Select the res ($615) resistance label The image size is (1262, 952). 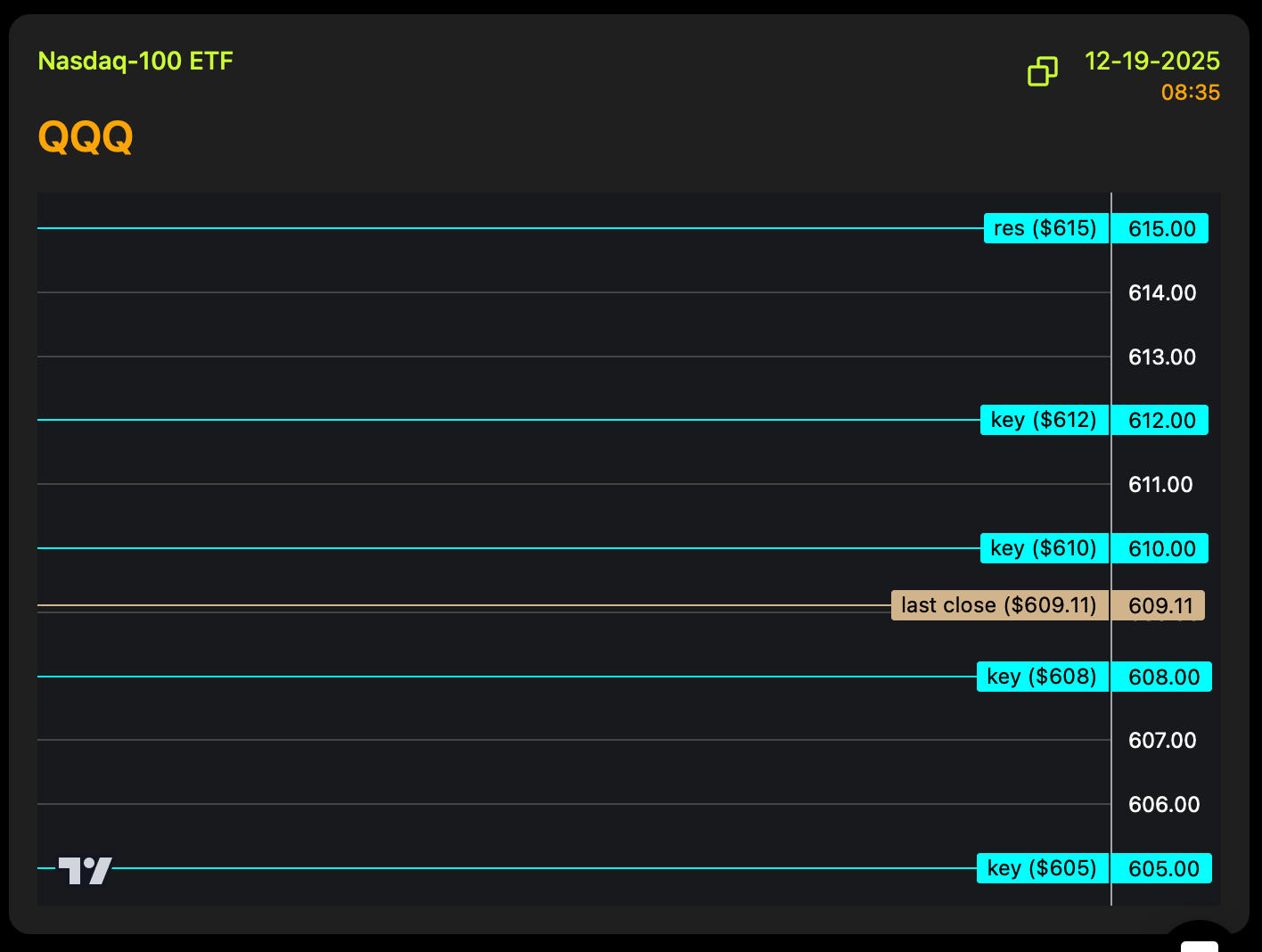coord(1045,228)
